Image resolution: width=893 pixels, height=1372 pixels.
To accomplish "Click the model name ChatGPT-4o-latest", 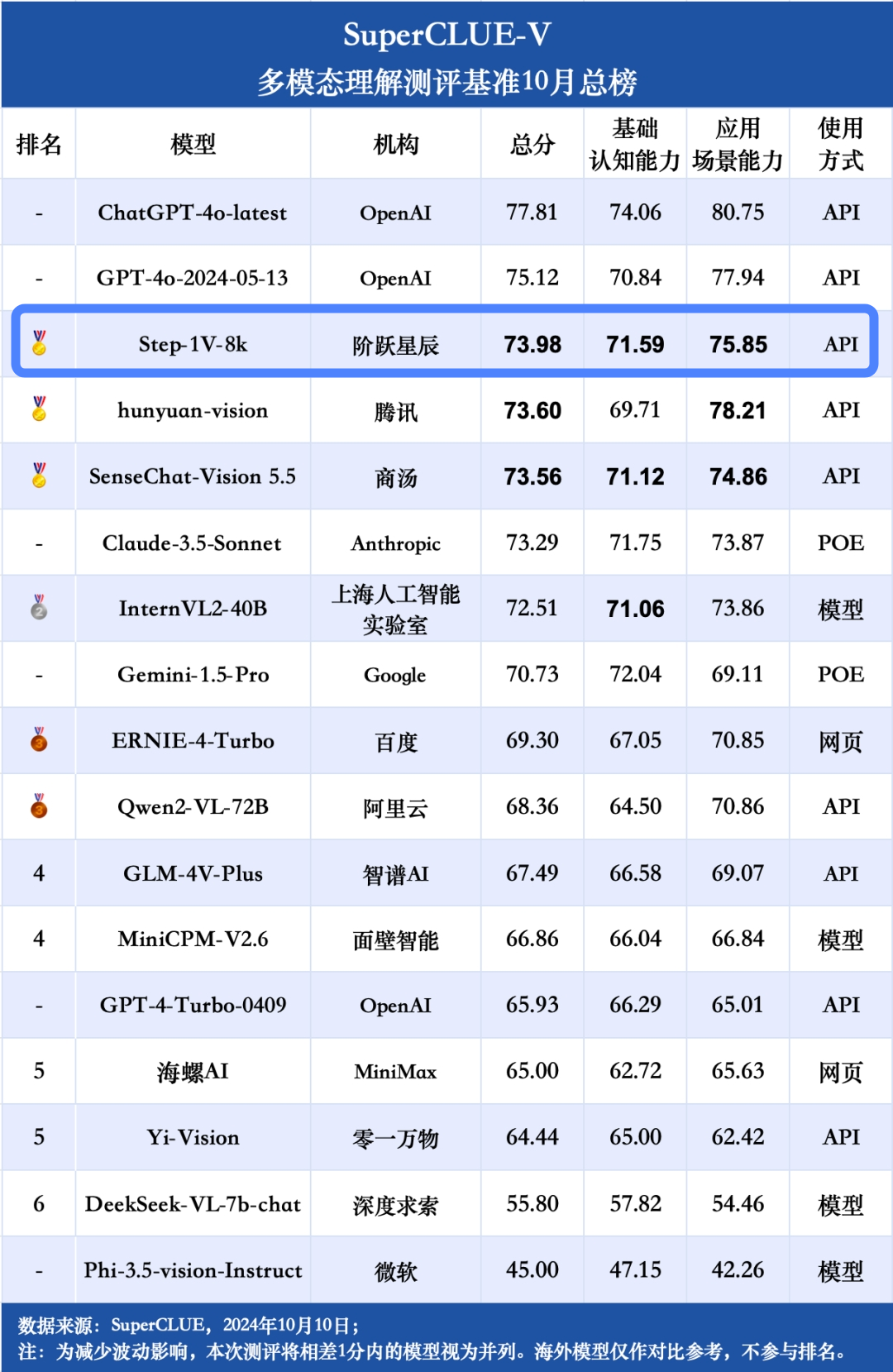I will [193, 213].
